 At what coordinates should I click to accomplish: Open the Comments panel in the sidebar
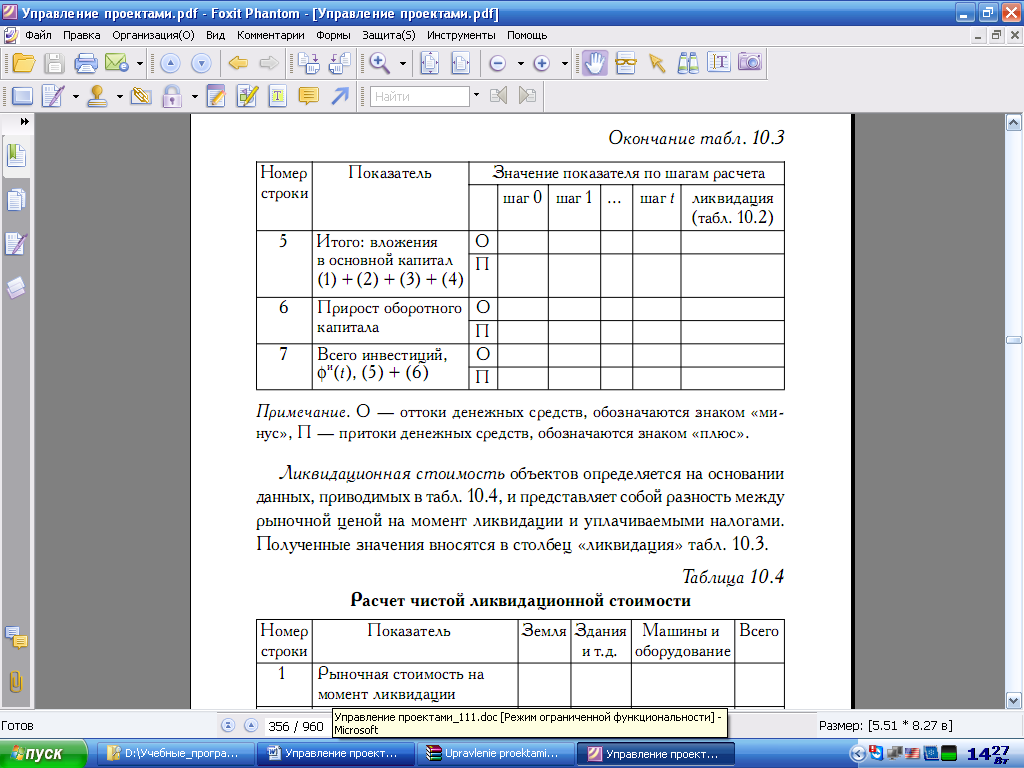click(x=16, y=637)
